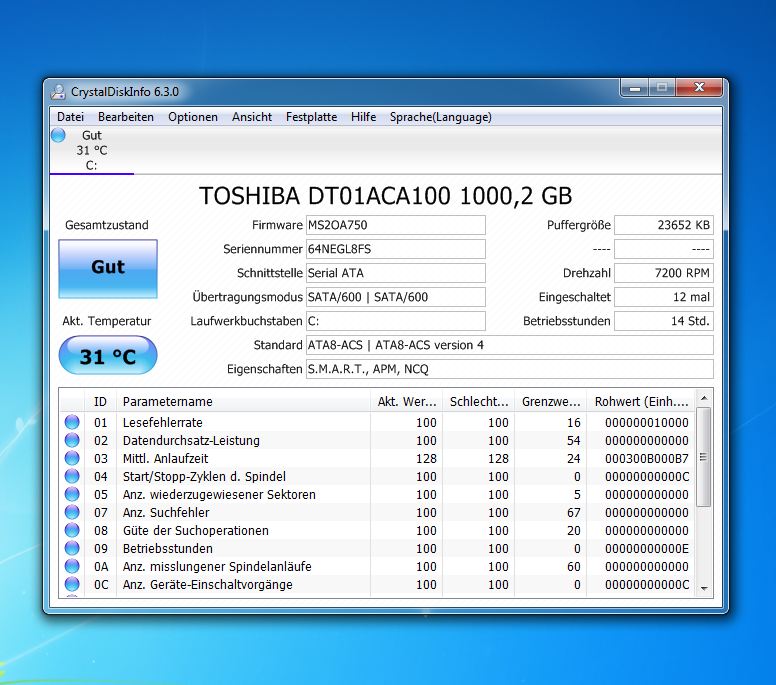Click the Schnittstelle field Serial ATA

[x=395, y=273]
